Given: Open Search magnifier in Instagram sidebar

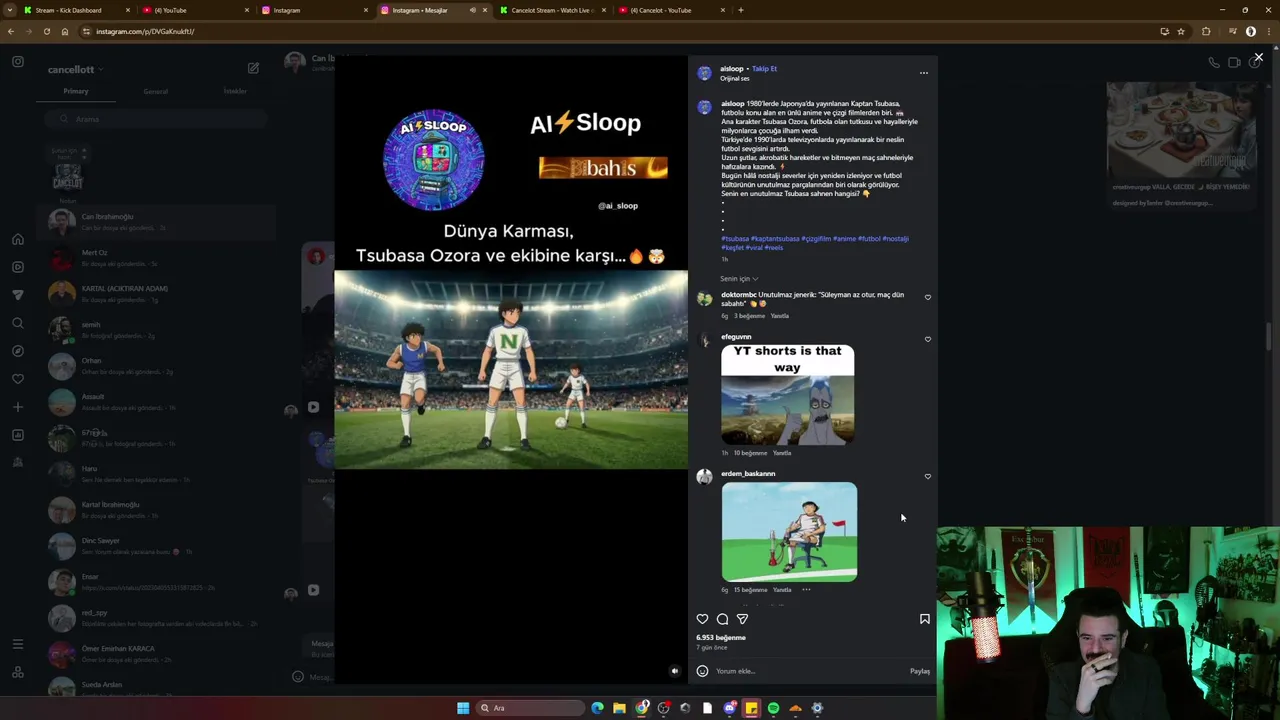Looking at the screenshot, I should click(18, 323).
